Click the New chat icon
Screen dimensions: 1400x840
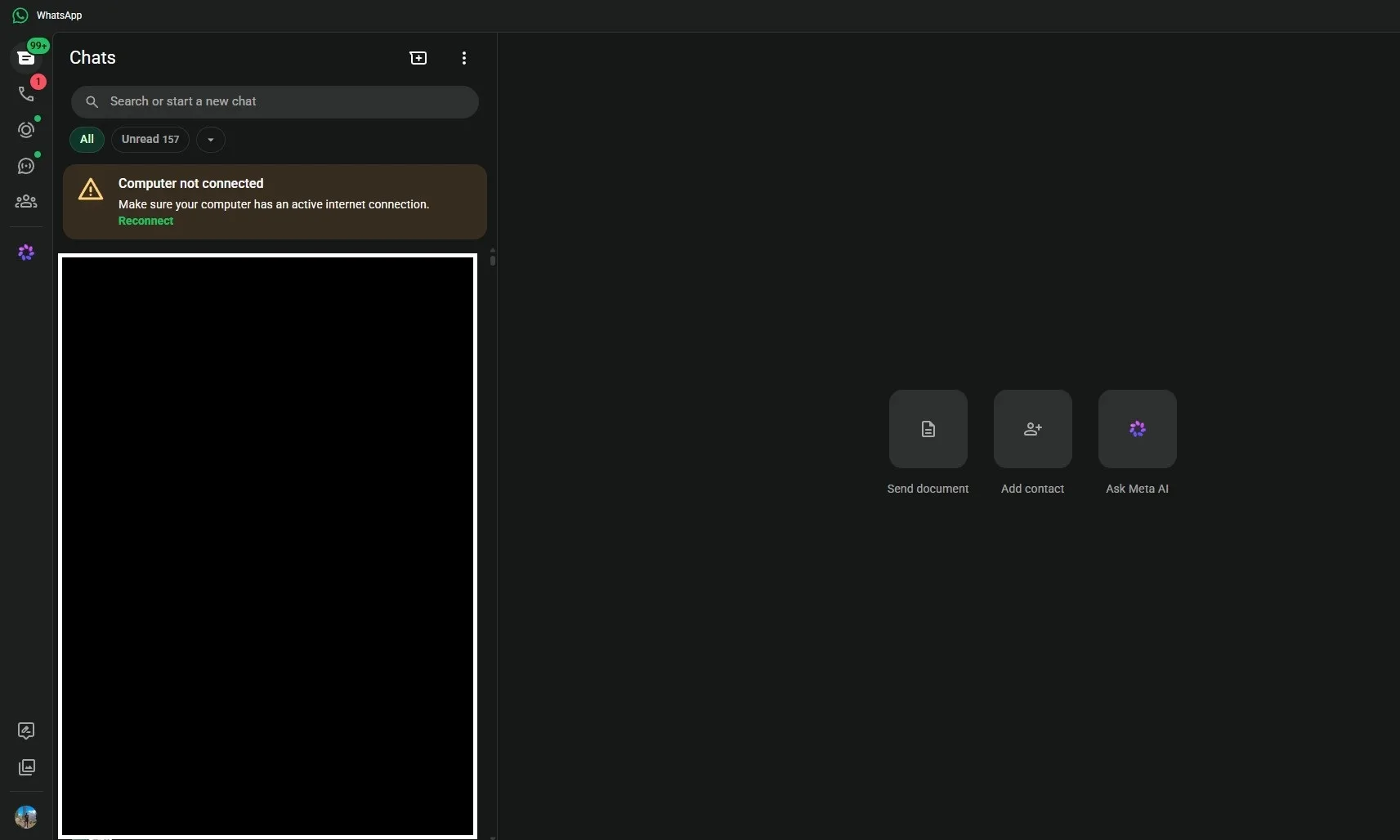pos(418,58)
